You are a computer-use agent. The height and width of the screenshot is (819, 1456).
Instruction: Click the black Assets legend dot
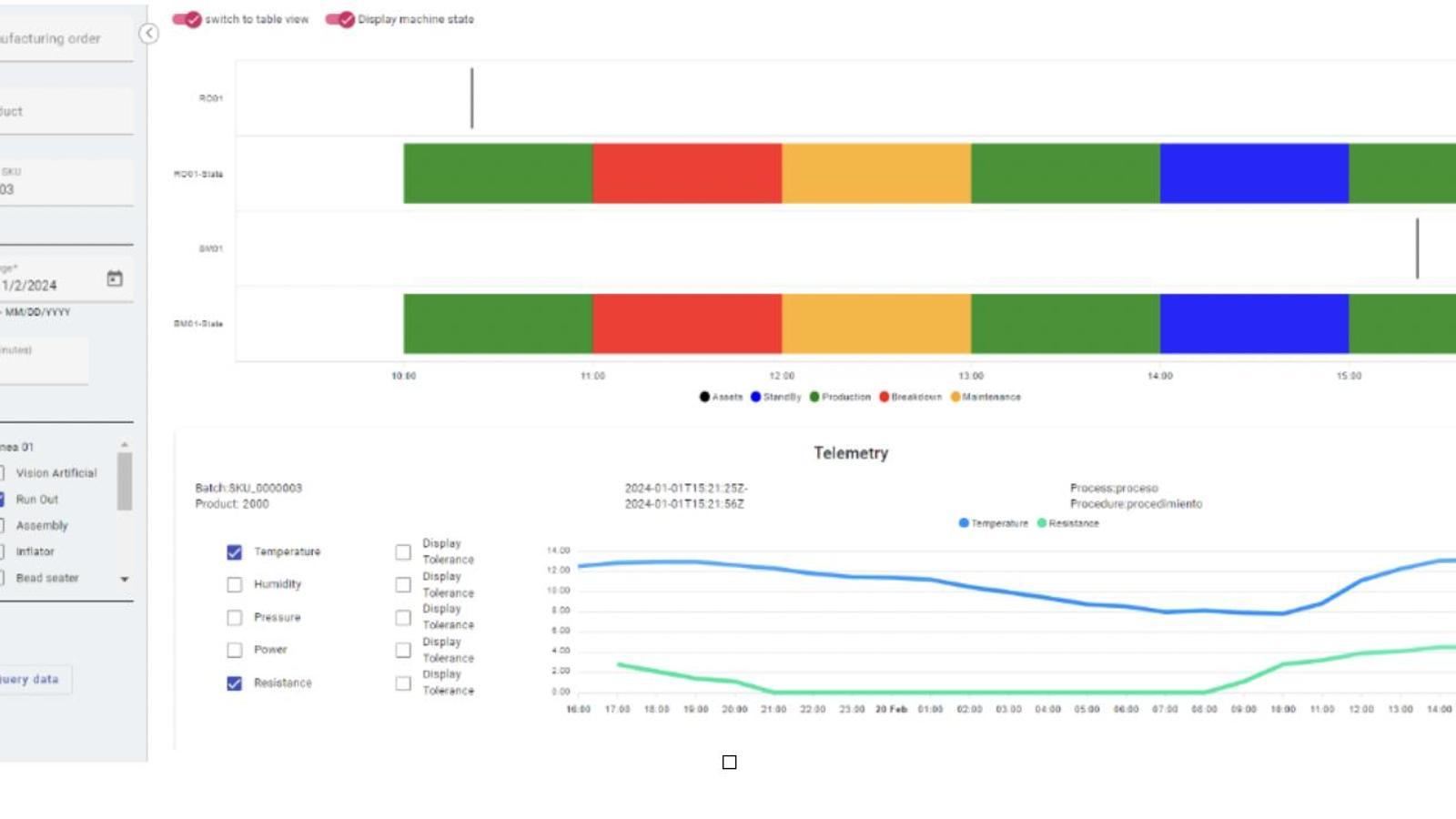(704, 397)
